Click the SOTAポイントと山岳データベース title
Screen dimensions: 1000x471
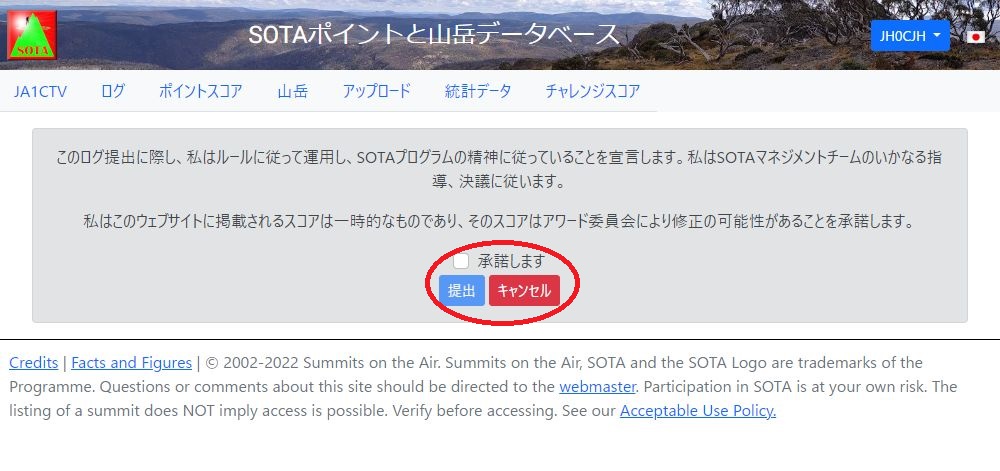coord(434,34)
